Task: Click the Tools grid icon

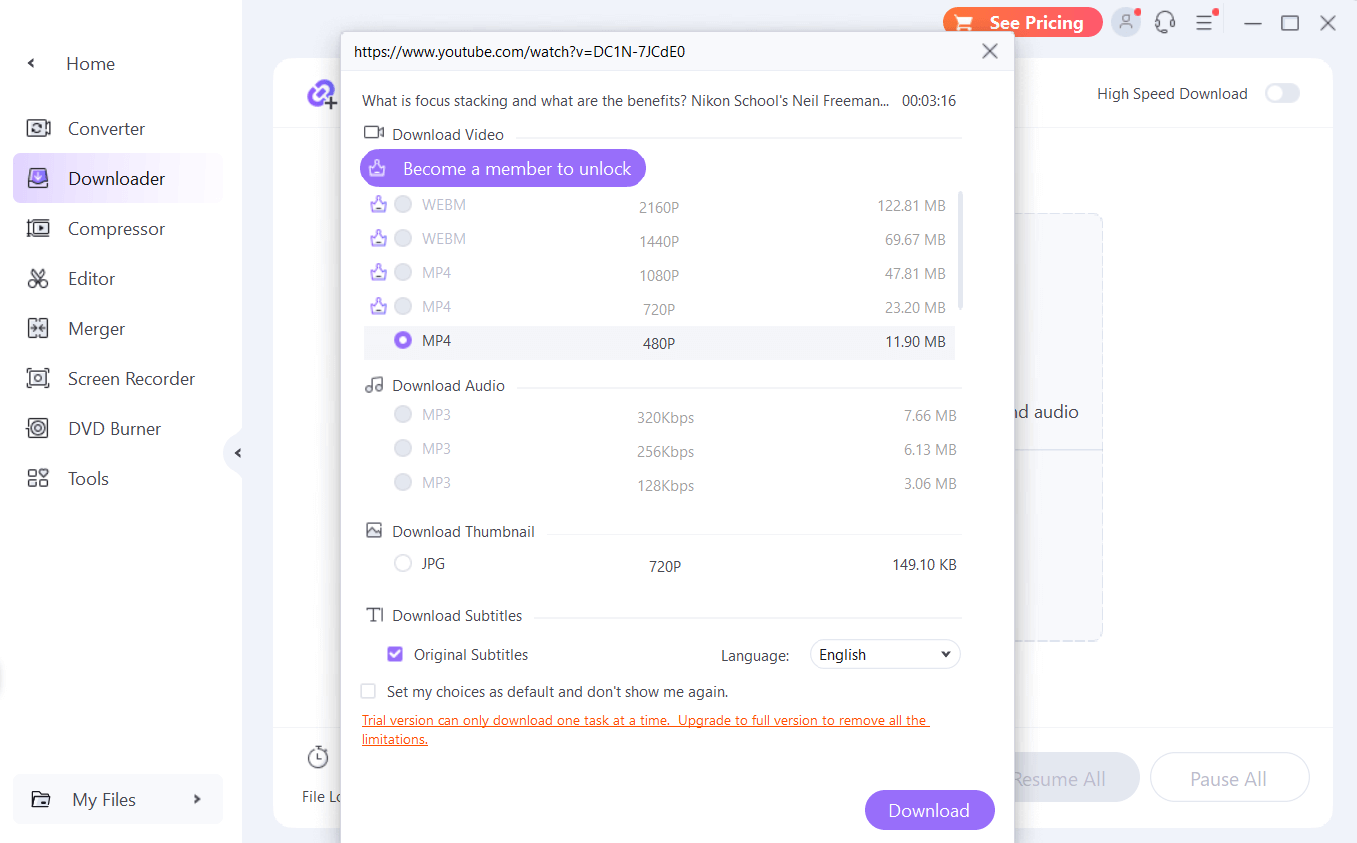Action: point(38,479)
